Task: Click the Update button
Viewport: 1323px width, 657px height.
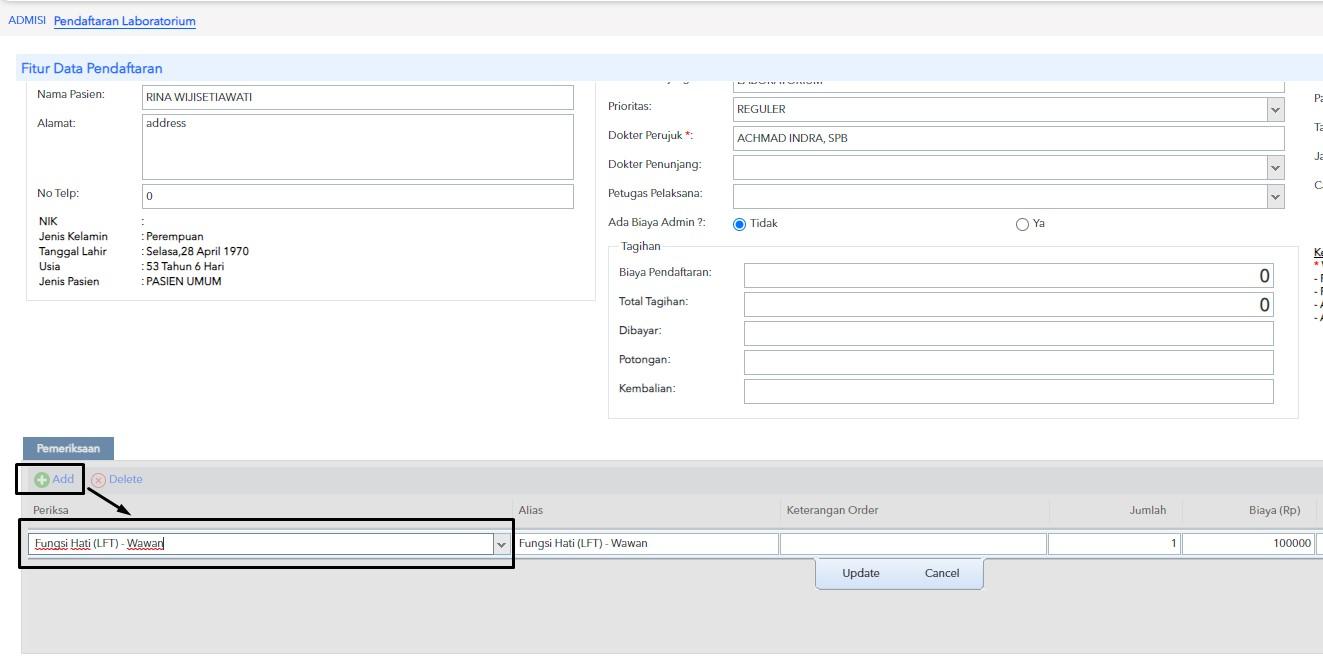Action: (860, 574)
